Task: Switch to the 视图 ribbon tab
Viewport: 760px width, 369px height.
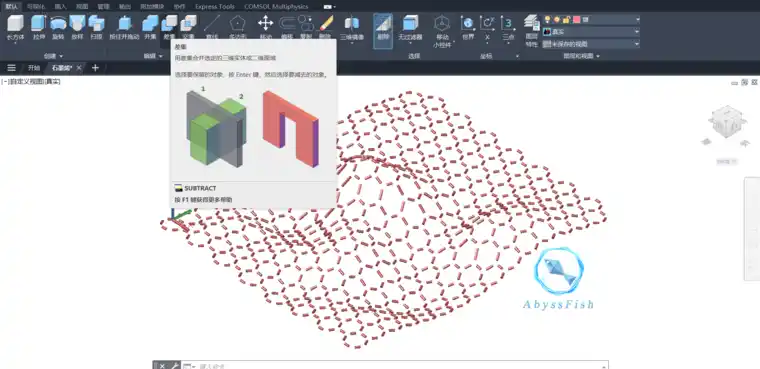Action: pos(82,7)
